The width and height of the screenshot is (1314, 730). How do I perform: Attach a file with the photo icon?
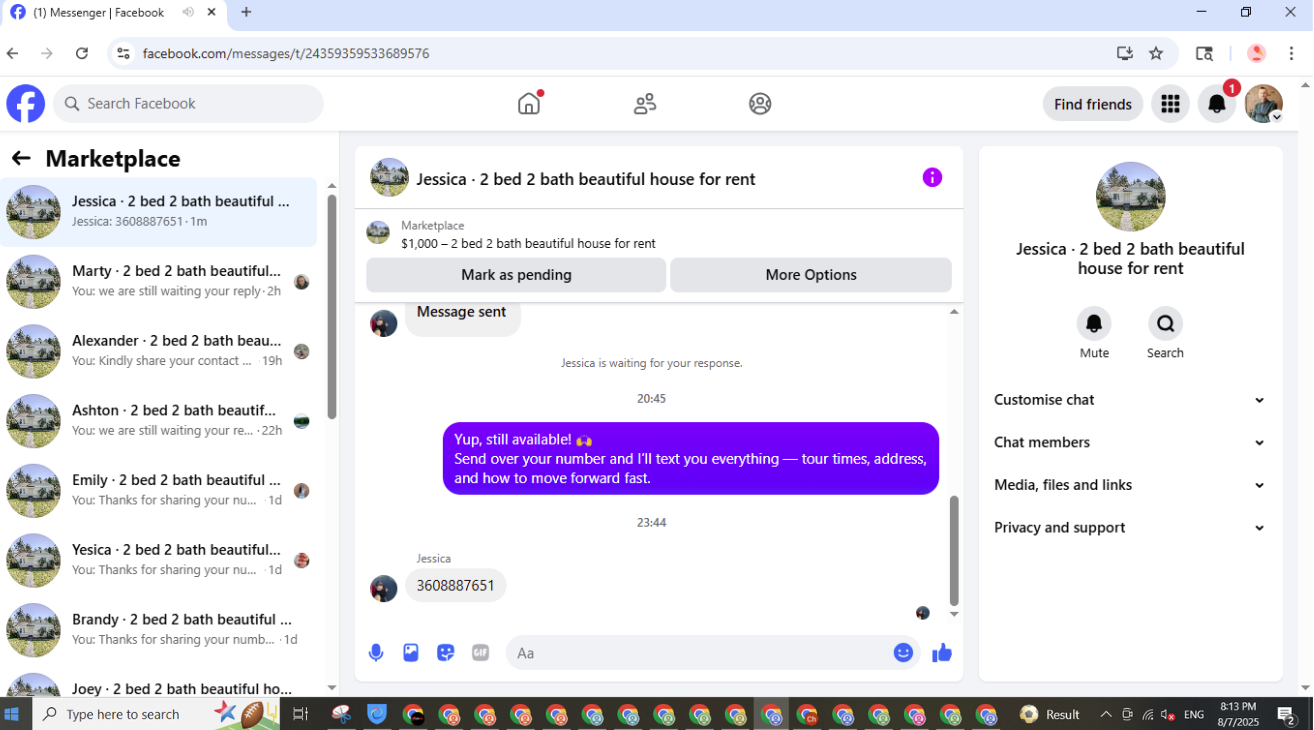[411, 653]
